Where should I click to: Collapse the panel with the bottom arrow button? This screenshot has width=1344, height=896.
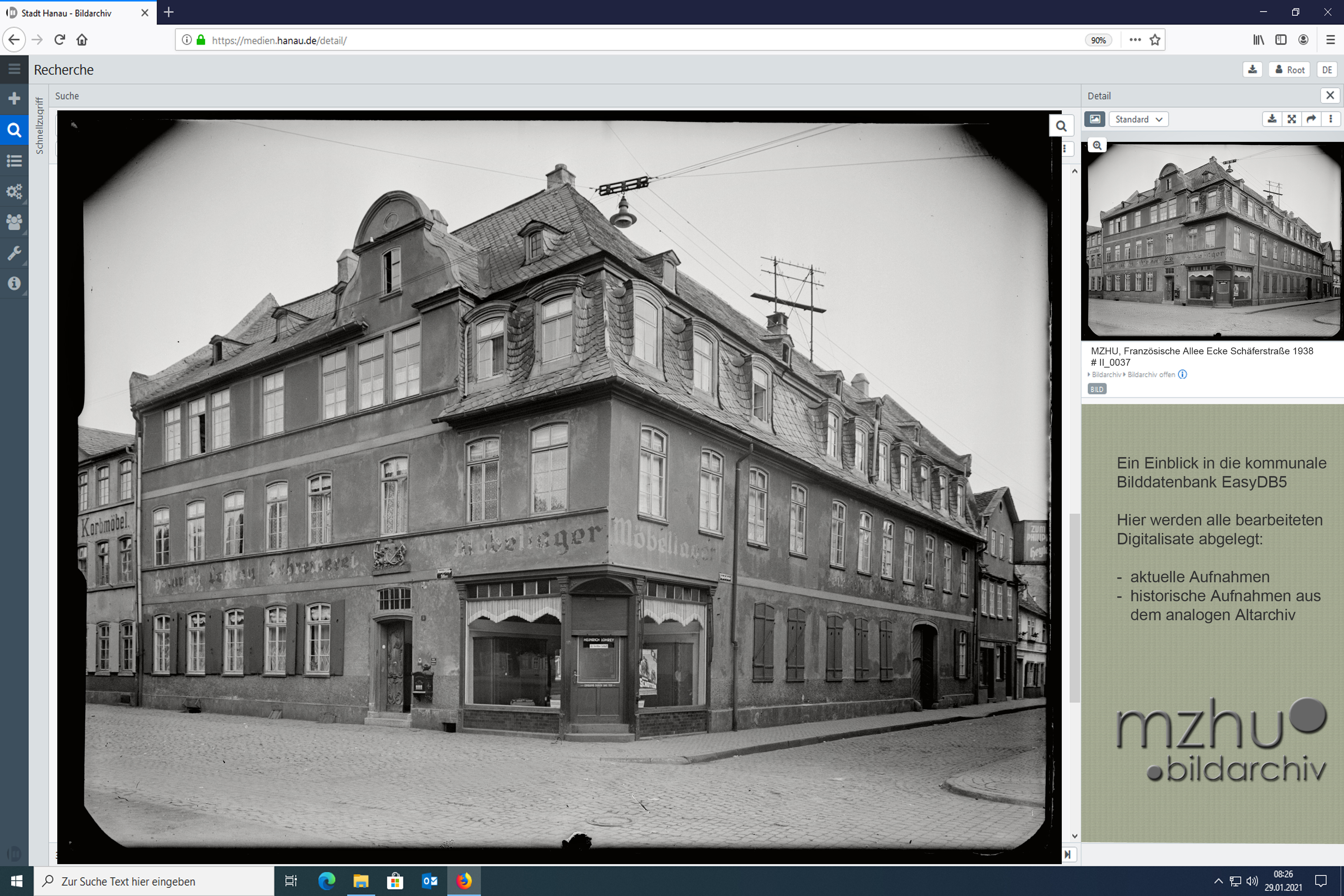(1067, 854)
